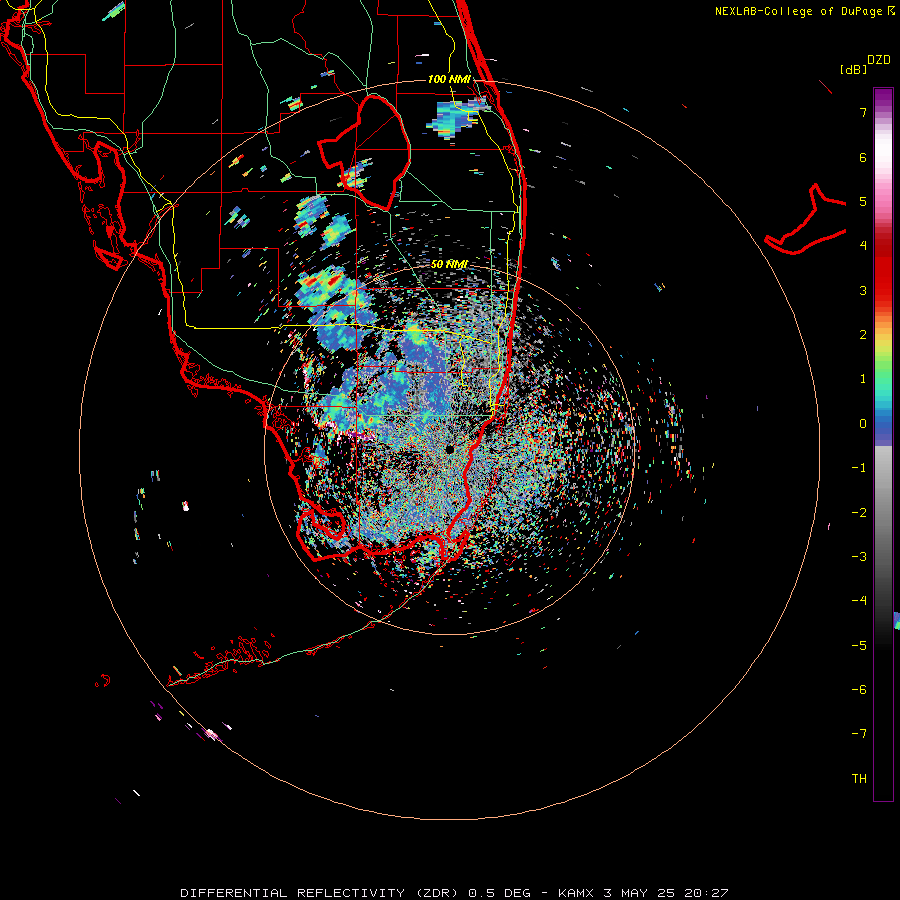Click the -1 value on color scale

click(859, 468)
